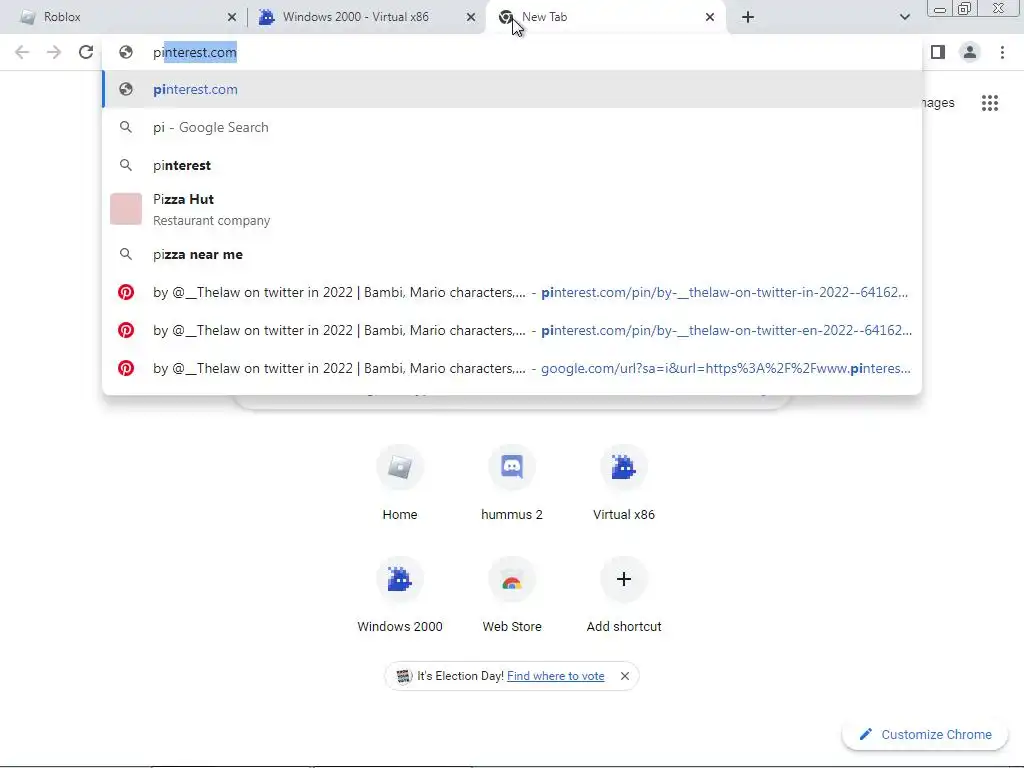Click Pinterest logo of twitter-en-2022 suggestion
This screenshot has width=1024, height=768.
126,330
